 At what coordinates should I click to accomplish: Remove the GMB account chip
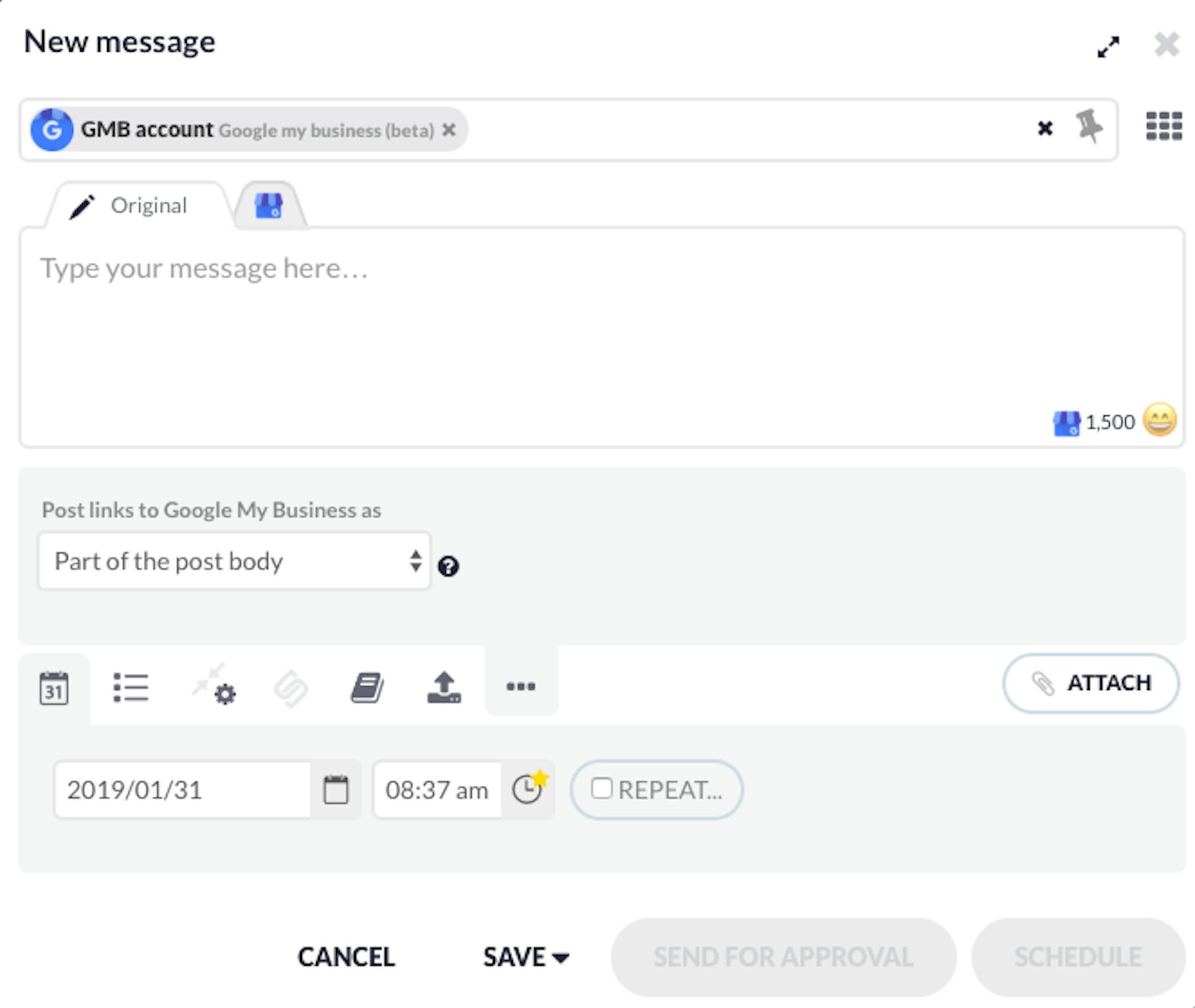coord(449,130)
